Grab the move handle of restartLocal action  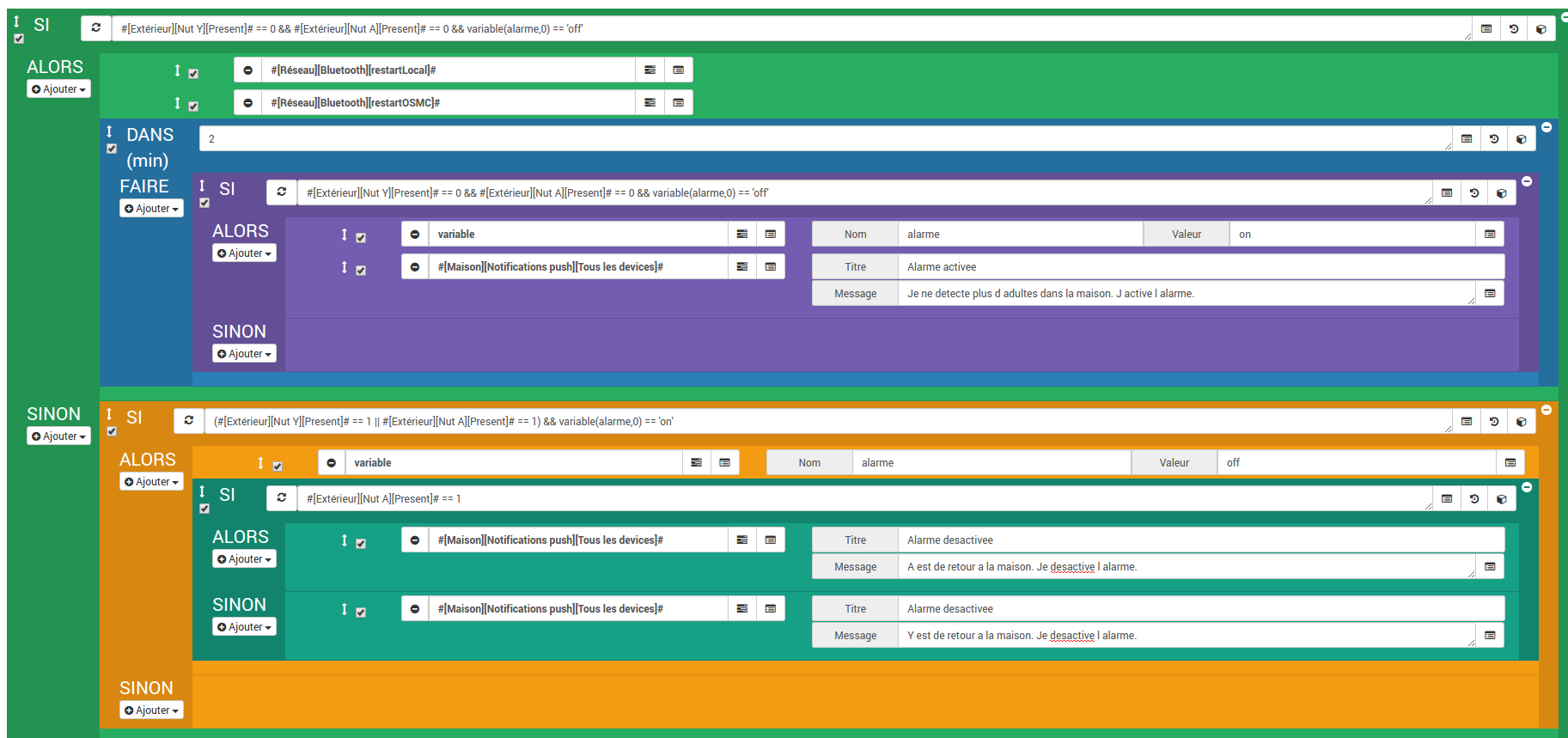click(178, 70)
